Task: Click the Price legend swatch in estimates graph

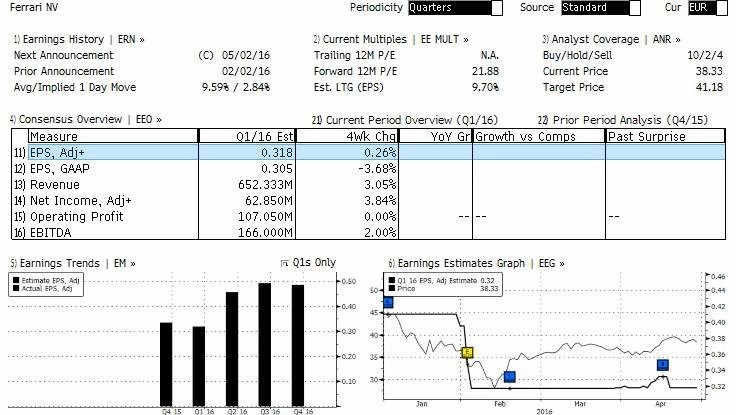Action: pyautogui.click(x=392, y=288)
